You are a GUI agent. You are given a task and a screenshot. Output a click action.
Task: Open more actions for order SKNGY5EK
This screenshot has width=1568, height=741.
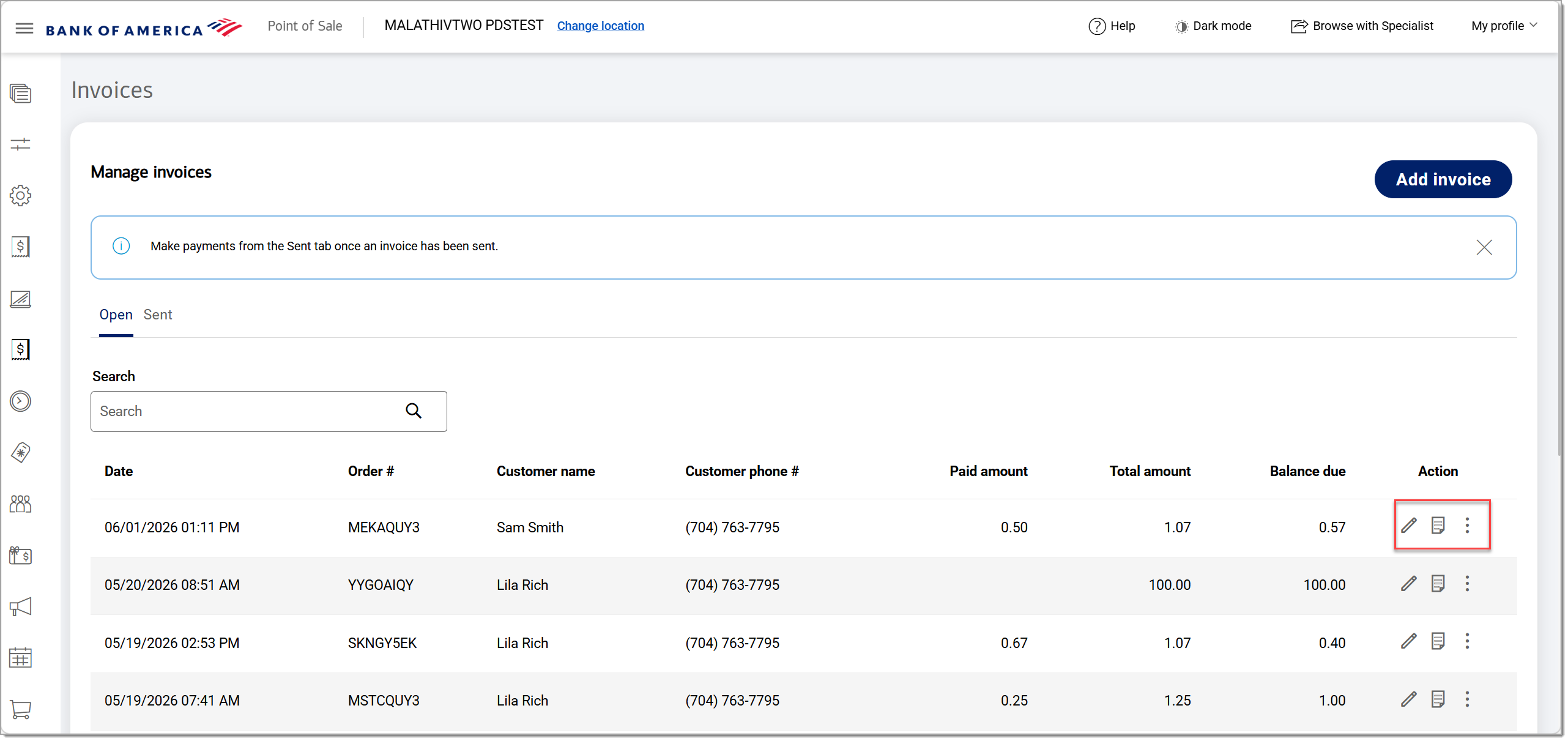tap(1467, 641)
